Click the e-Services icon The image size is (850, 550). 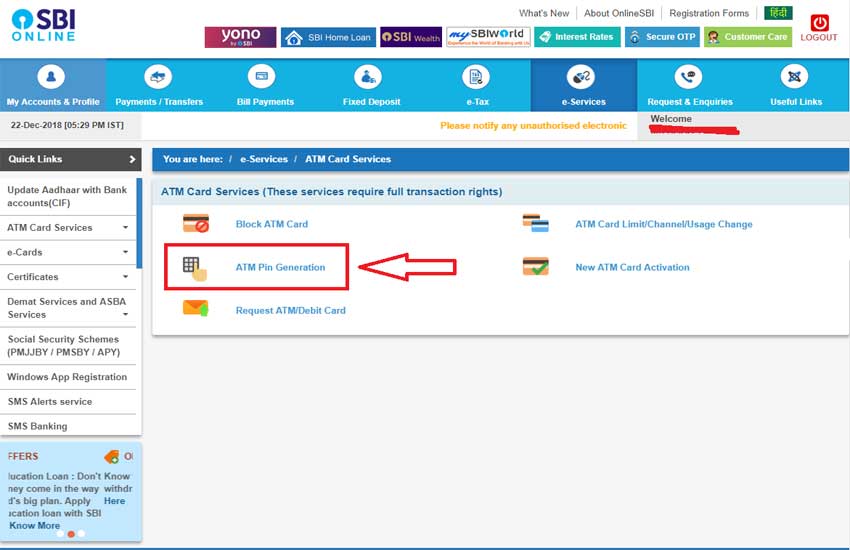coord(581,77)
